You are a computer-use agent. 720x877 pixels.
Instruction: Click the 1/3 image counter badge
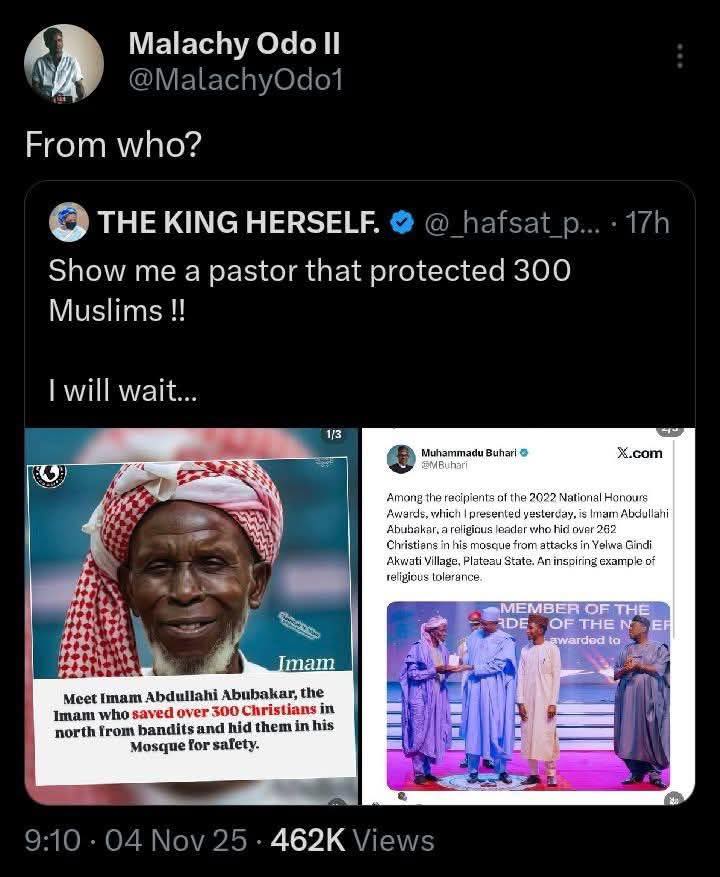coord(333,434)
